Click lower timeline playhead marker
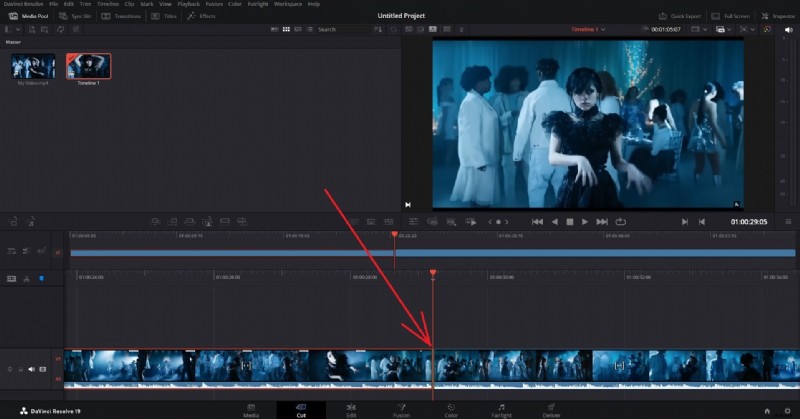Viewport: 800px width, 419px height. tap(433, 274)
